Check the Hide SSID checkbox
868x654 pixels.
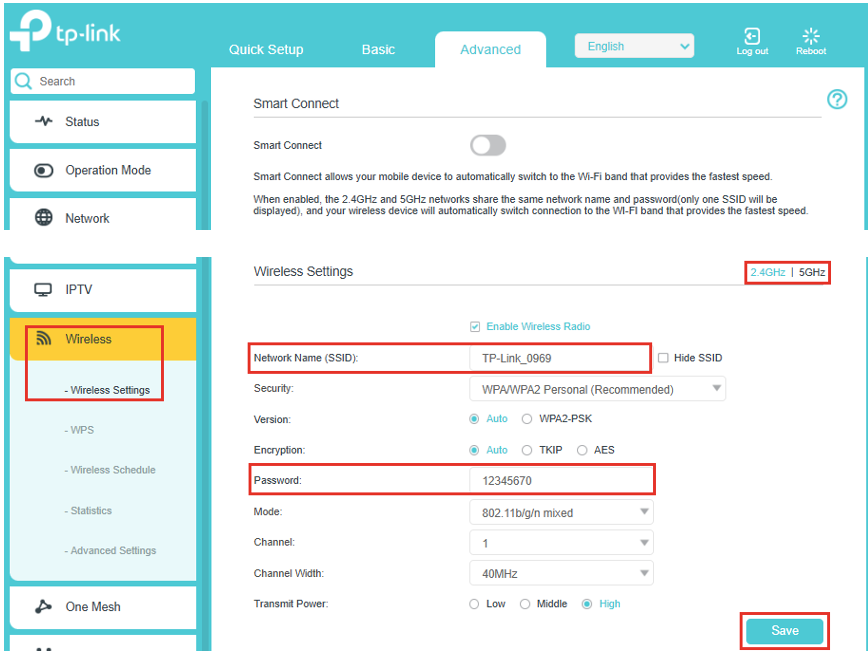(x=663, y=358)
